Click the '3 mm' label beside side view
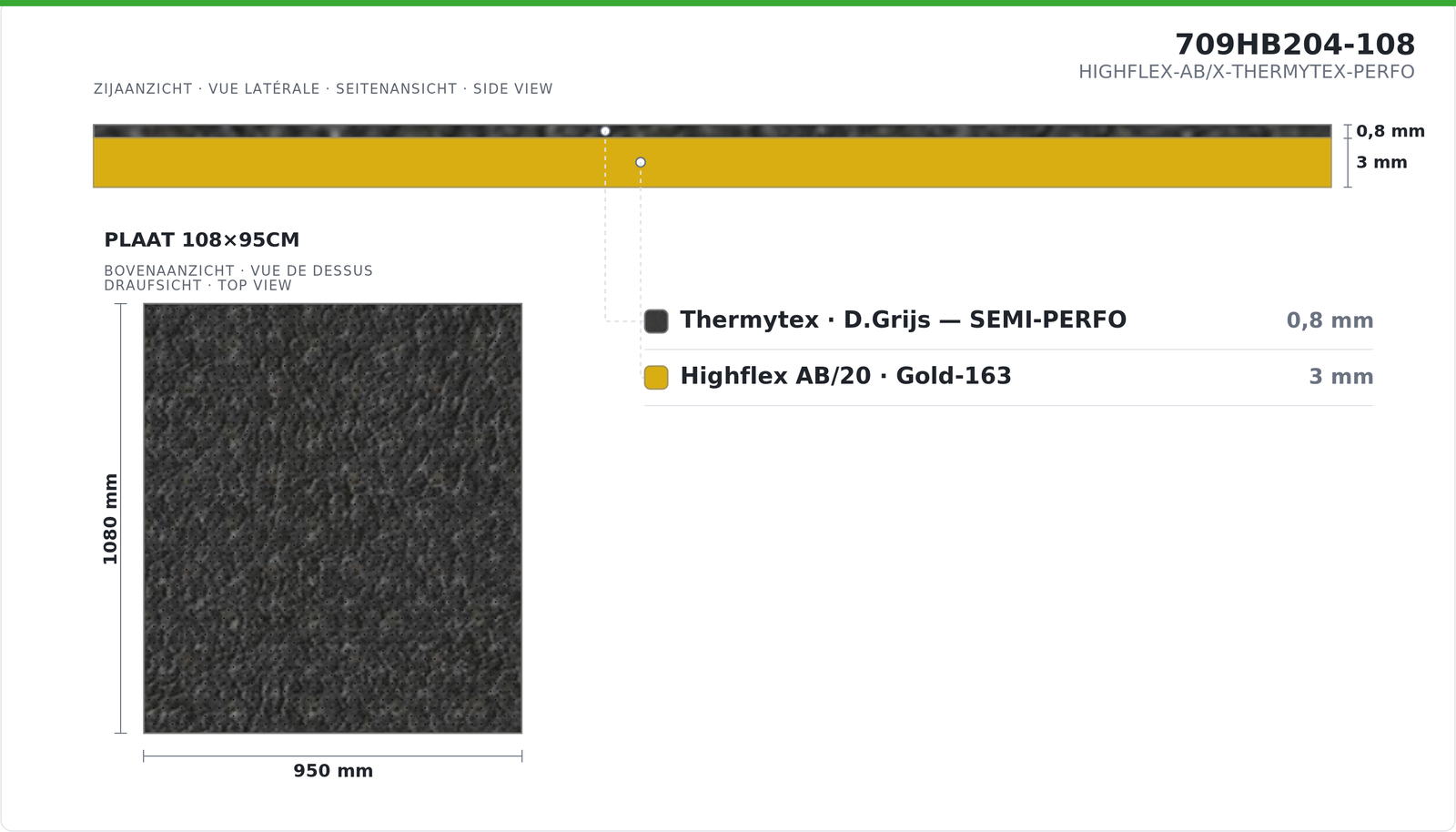This screenshot has width=1456, height=832. [1381, 162]
